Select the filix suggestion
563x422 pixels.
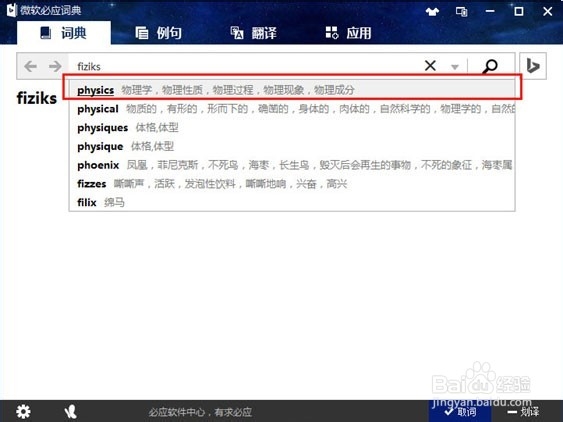coord(292,202)
